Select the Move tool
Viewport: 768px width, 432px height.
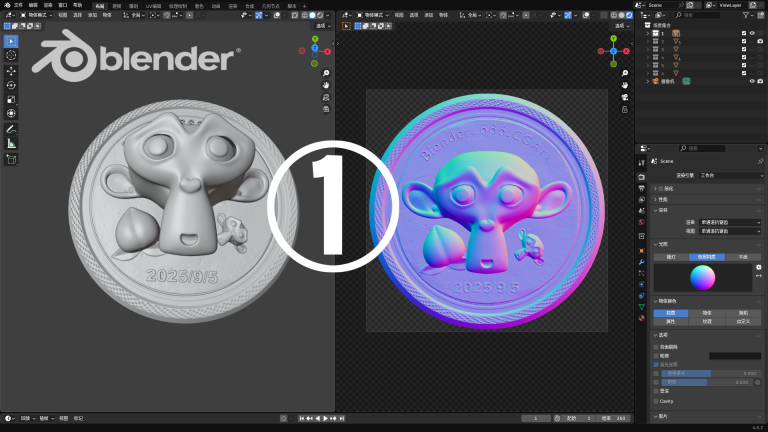click(x=11, y=70)
